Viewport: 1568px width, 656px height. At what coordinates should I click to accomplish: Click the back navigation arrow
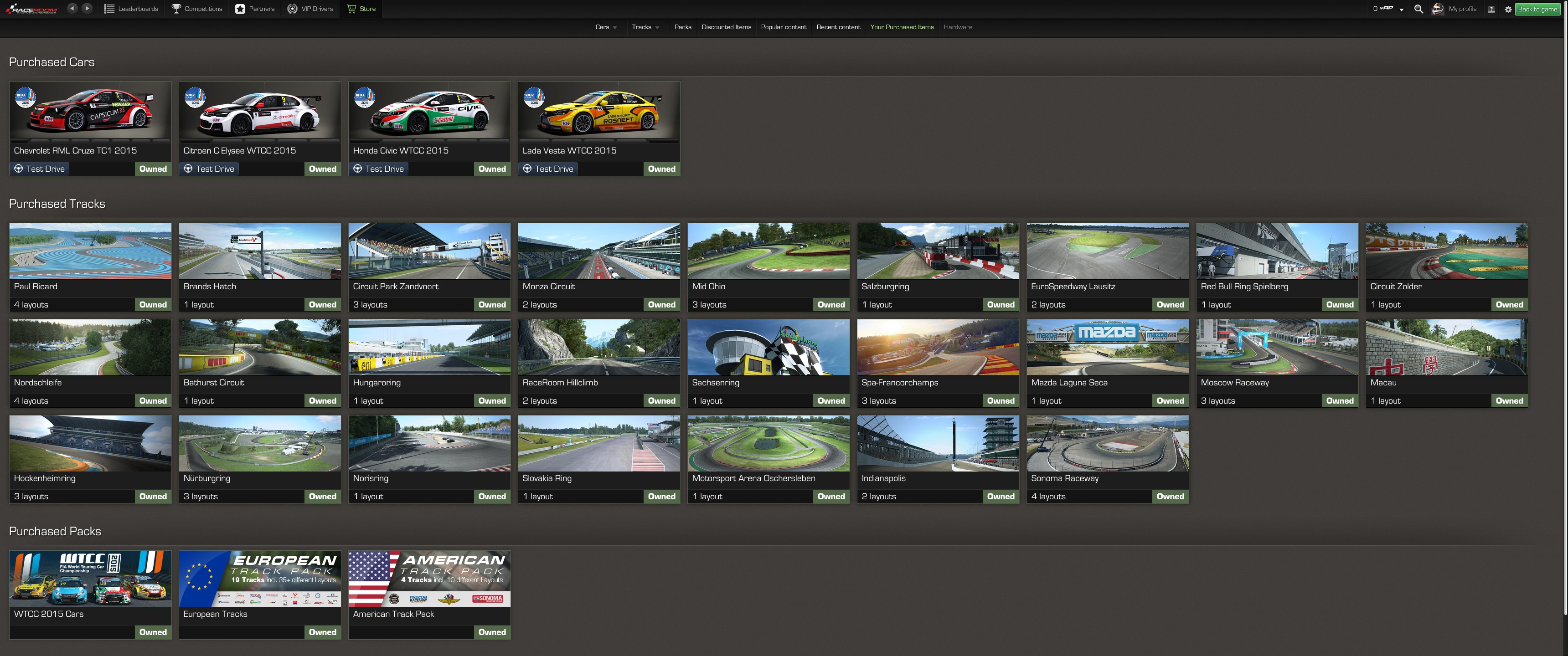[72, 9]
